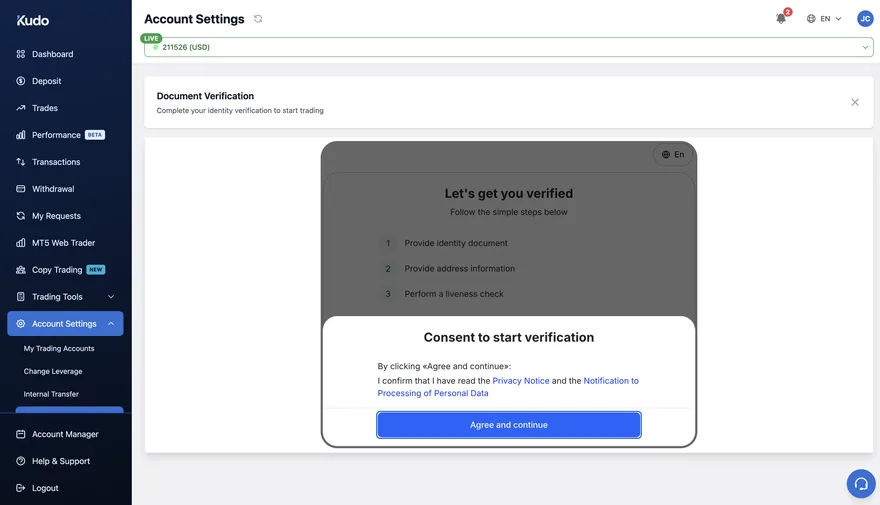Open the Privacy Notice link
The image size is (880, 505).
(x=521, y=380)
